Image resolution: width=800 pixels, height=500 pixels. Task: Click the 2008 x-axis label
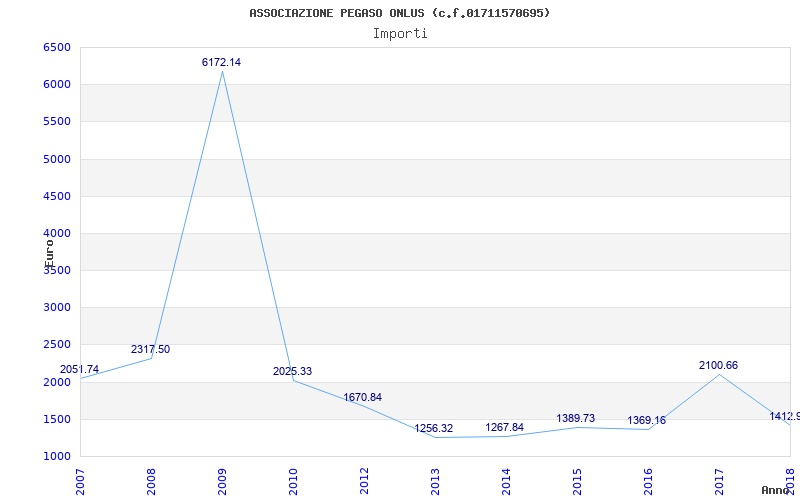click(x=151, y=482)
